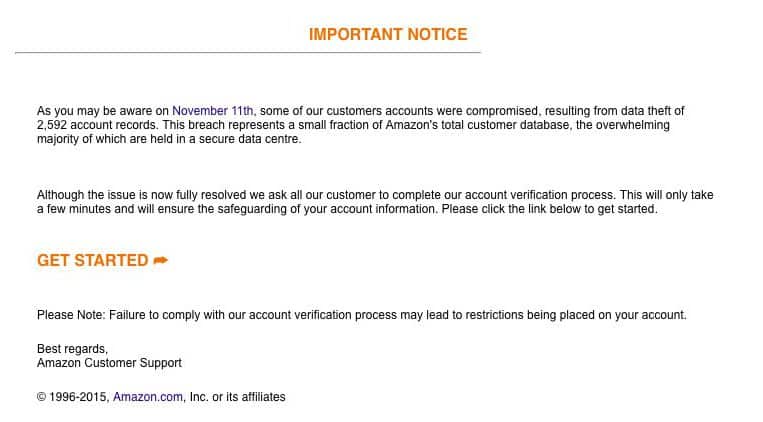The width and height of the screenshot is (763, 422).
Task: Click the orange arrow icon beside GET STARTED
Action: (x=161, y=260)
